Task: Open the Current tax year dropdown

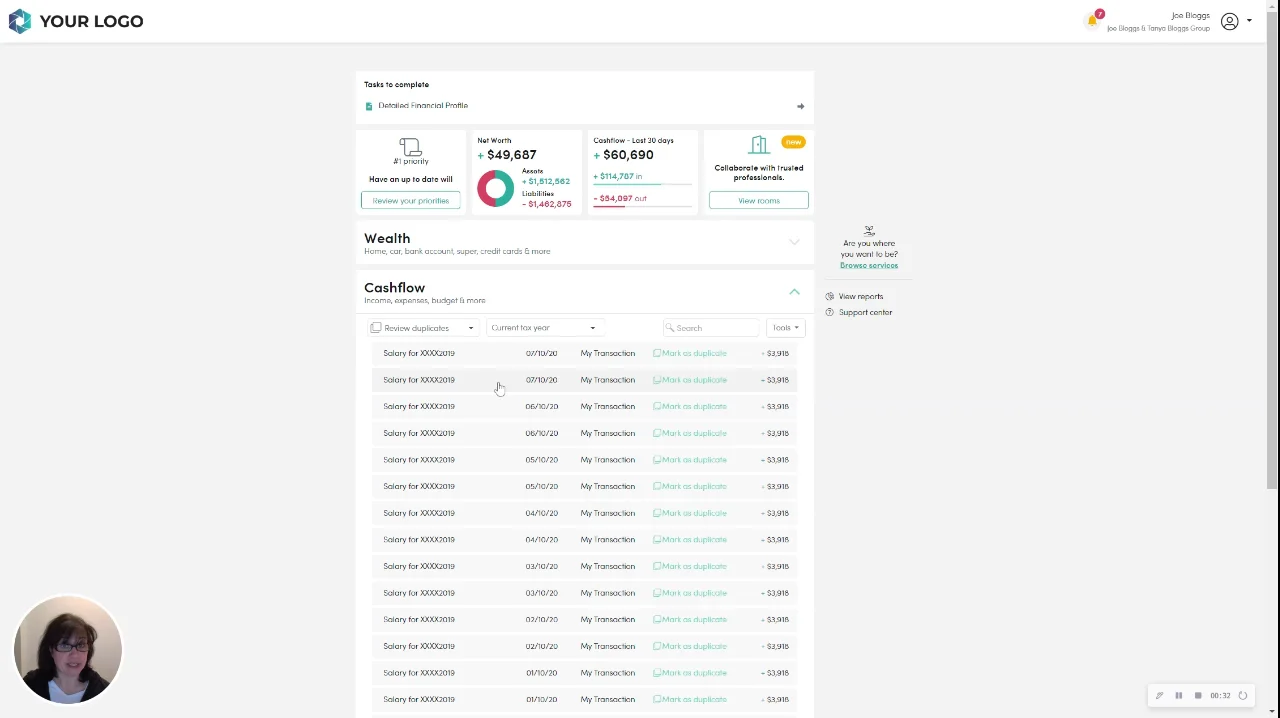Action: 543,328
